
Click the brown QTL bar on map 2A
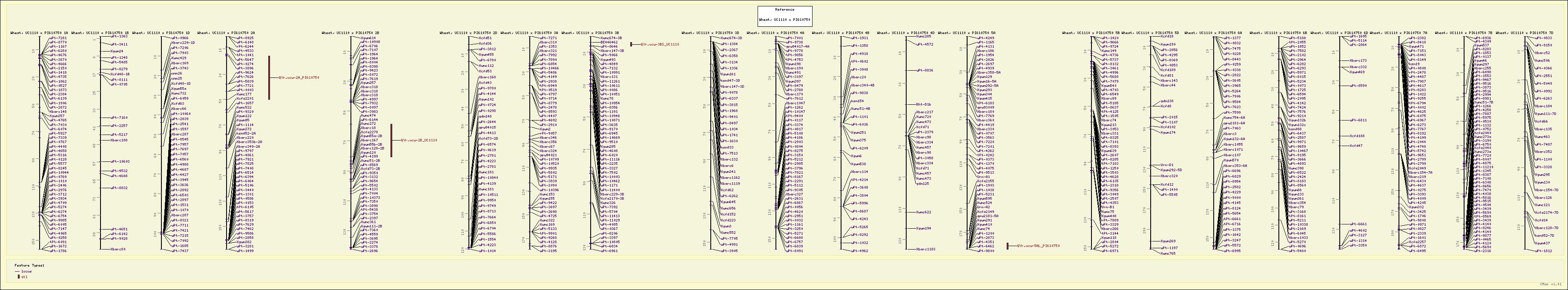coord(270,78)
